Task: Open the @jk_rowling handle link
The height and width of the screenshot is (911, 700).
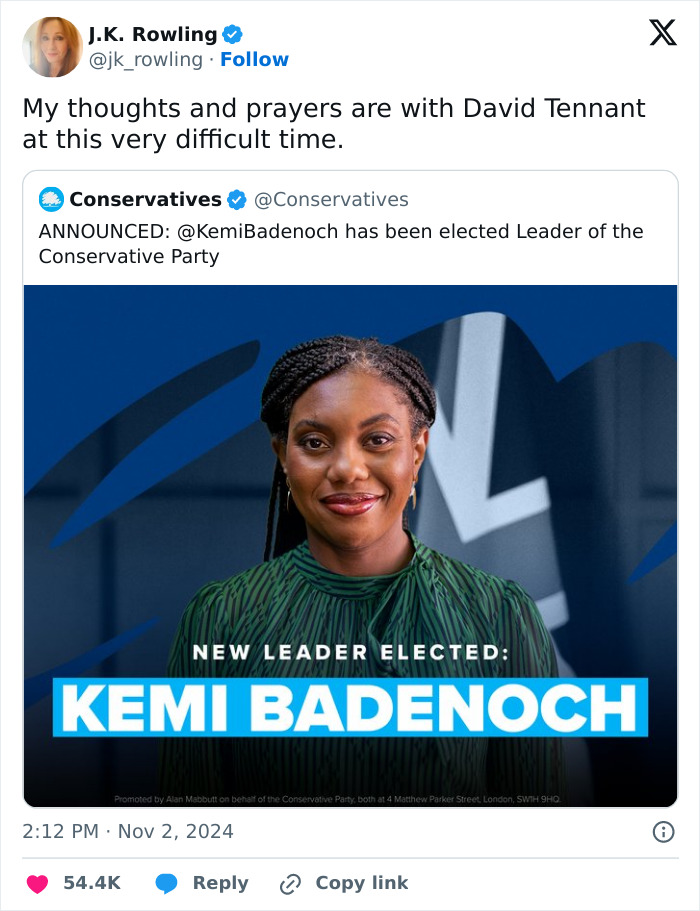Action: pyautogui.click(x=146, y=59)
